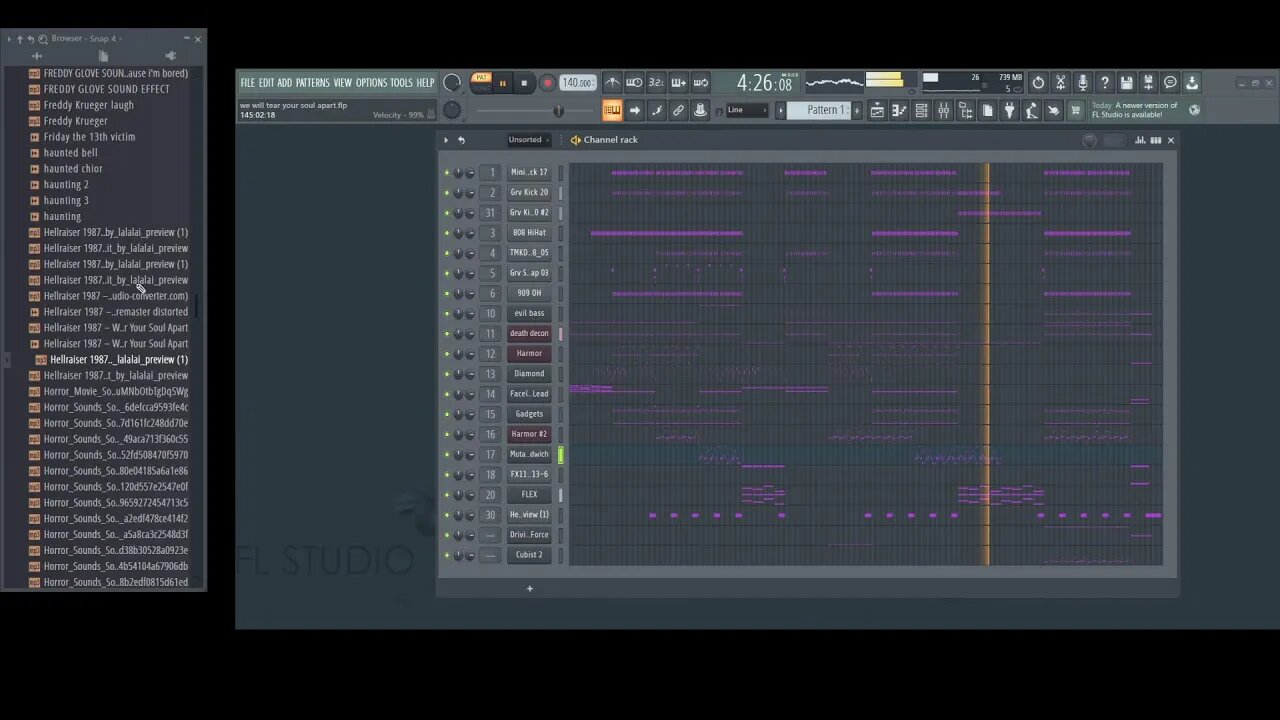The width and height of the screenshot is (1280, 720).
Task: Toggle loop recording icon
Action: click(701, 83)
